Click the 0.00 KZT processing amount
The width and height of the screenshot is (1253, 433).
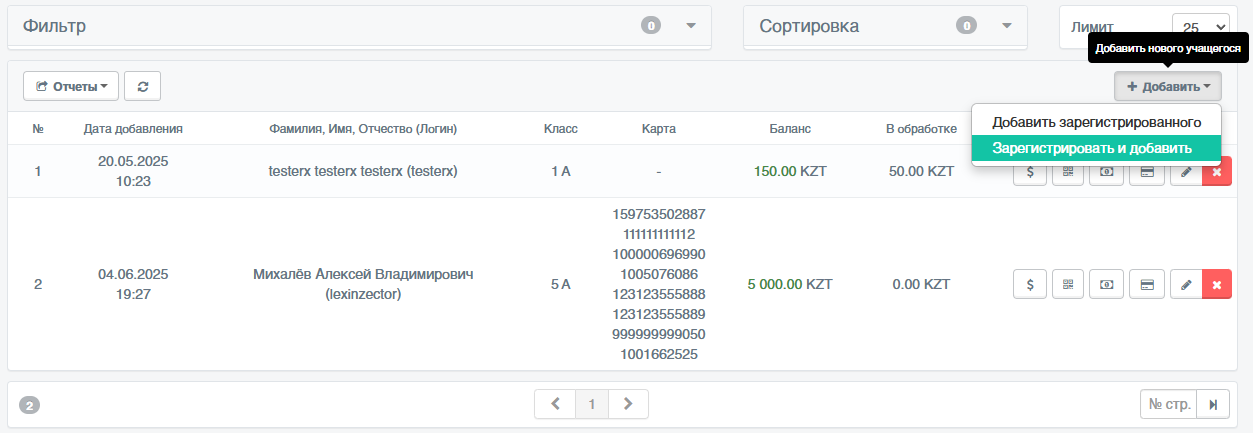[921, 284]
